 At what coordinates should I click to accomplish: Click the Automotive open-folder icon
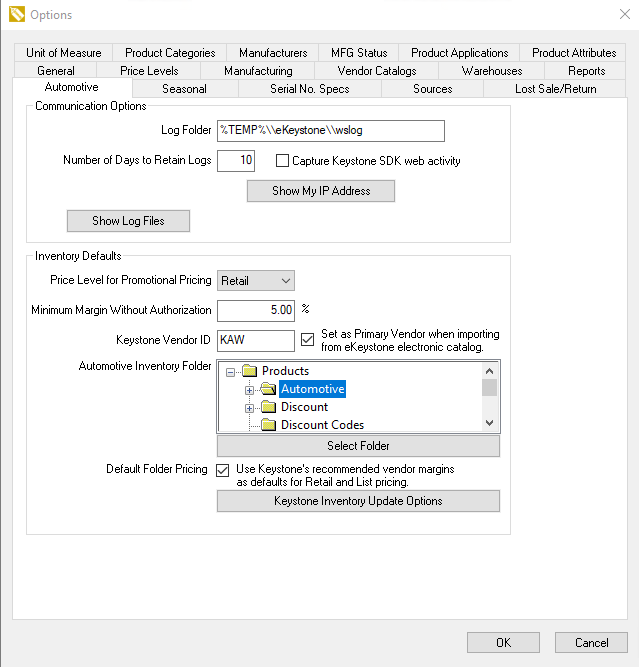pyautogui.click(x=268, y=389)
